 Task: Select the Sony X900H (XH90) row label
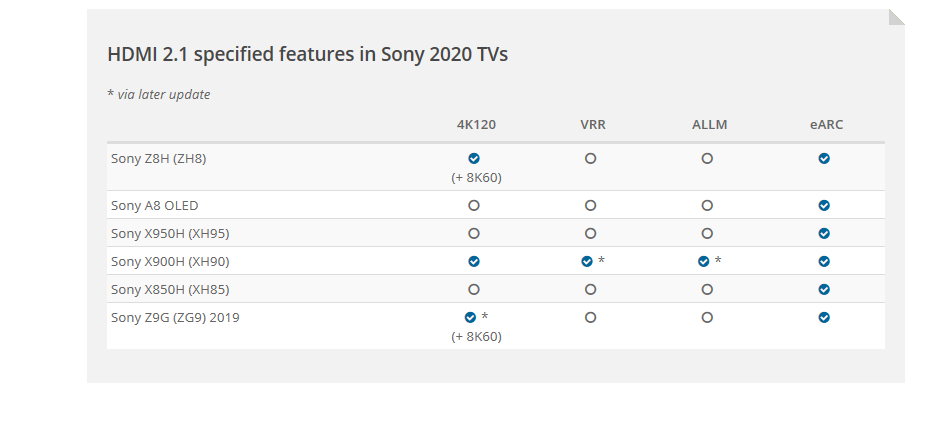[x=170, y=261]
